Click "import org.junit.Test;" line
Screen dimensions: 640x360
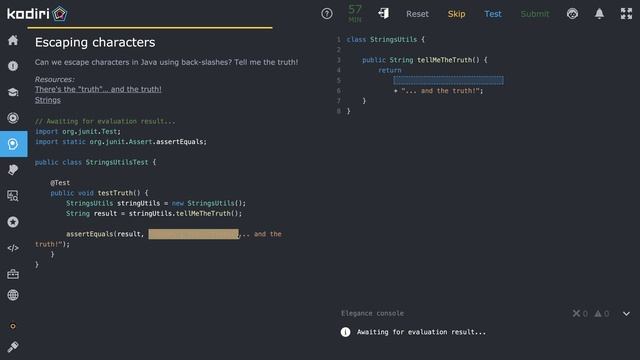pos(78,131)
